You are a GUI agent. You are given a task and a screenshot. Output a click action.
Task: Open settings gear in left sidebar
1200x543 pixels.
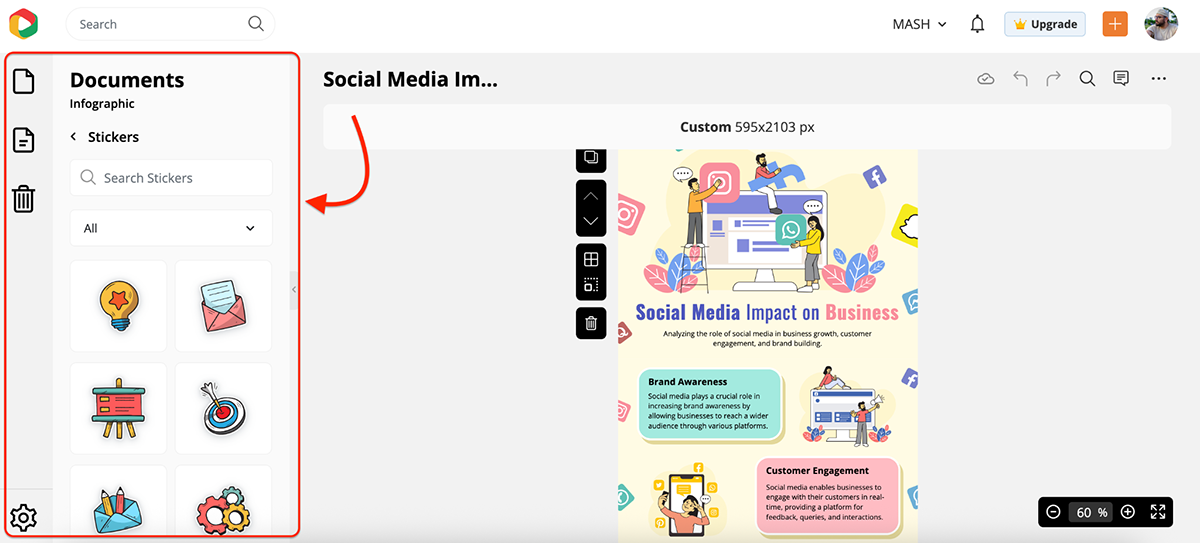[x=24, y=517]
